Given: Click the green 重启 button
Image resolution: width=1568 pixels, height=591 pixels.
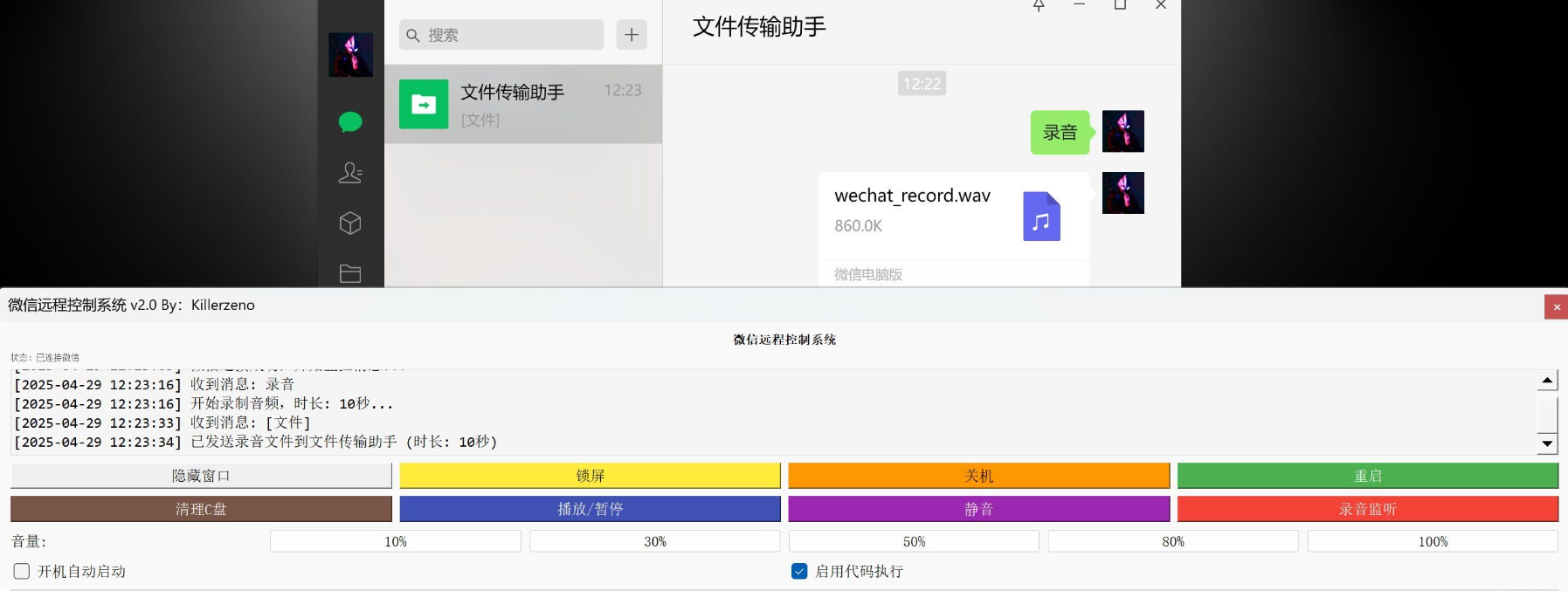Looking at the screenshot, I should click(x=1368, y=476).
